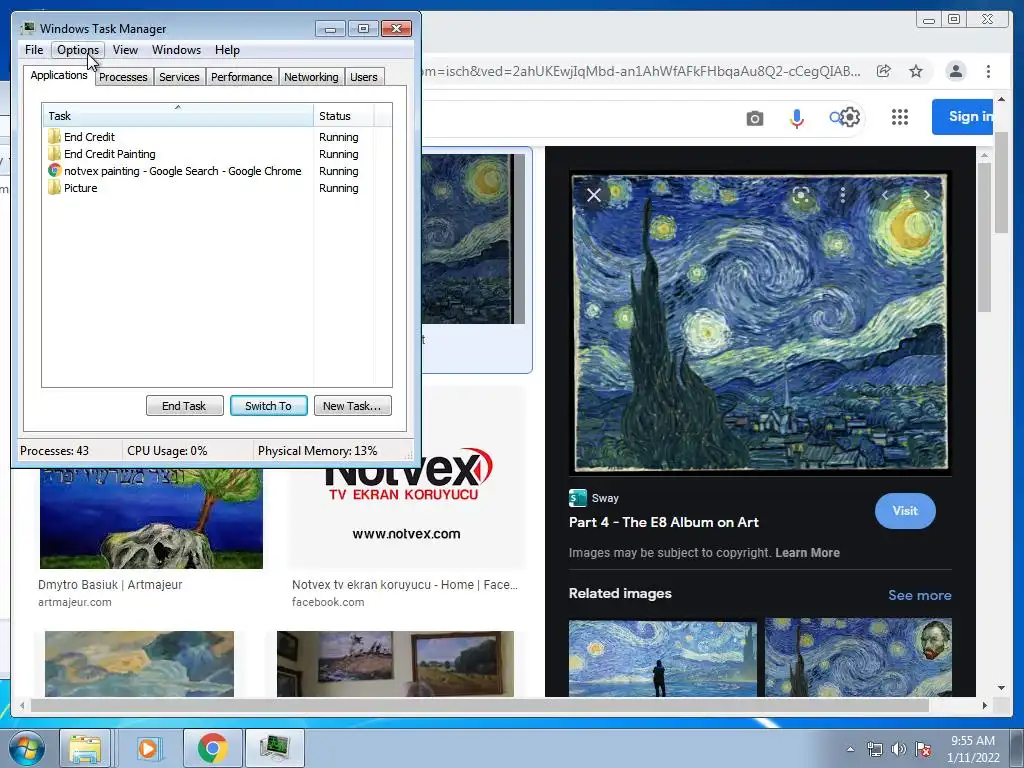Click the Learn More copyright link
The image size is (1024, 768).
(807, 552)
